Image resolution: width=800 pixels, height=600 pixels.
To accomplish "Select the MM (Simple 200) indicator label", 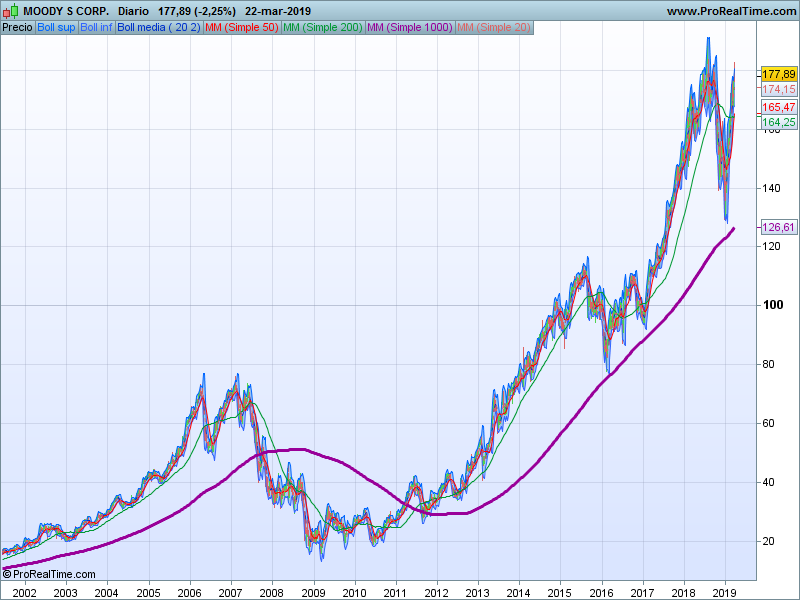I will [323, 28].
